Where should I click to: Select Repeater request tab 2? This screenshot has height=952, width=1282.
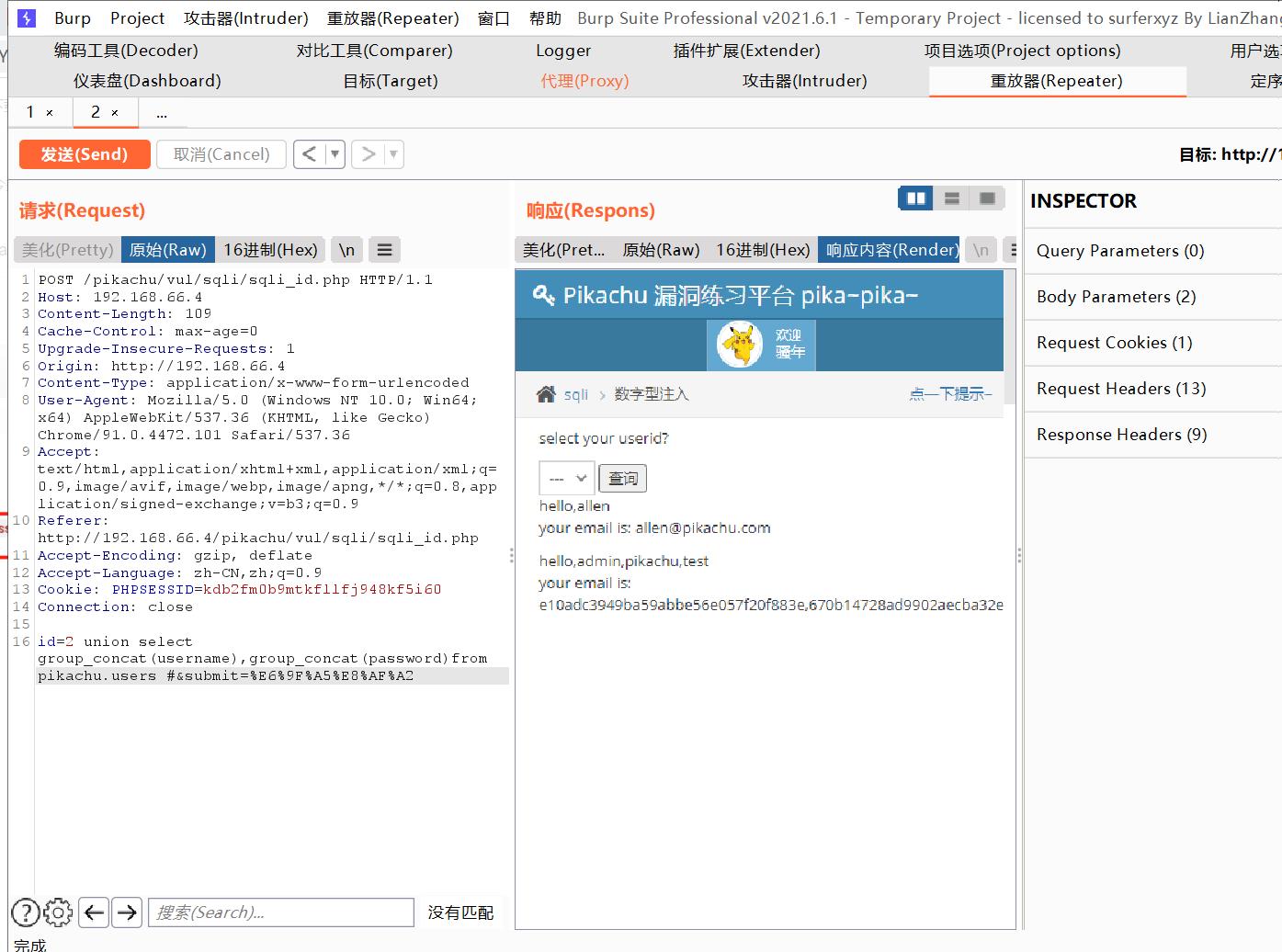pos(96,112)
